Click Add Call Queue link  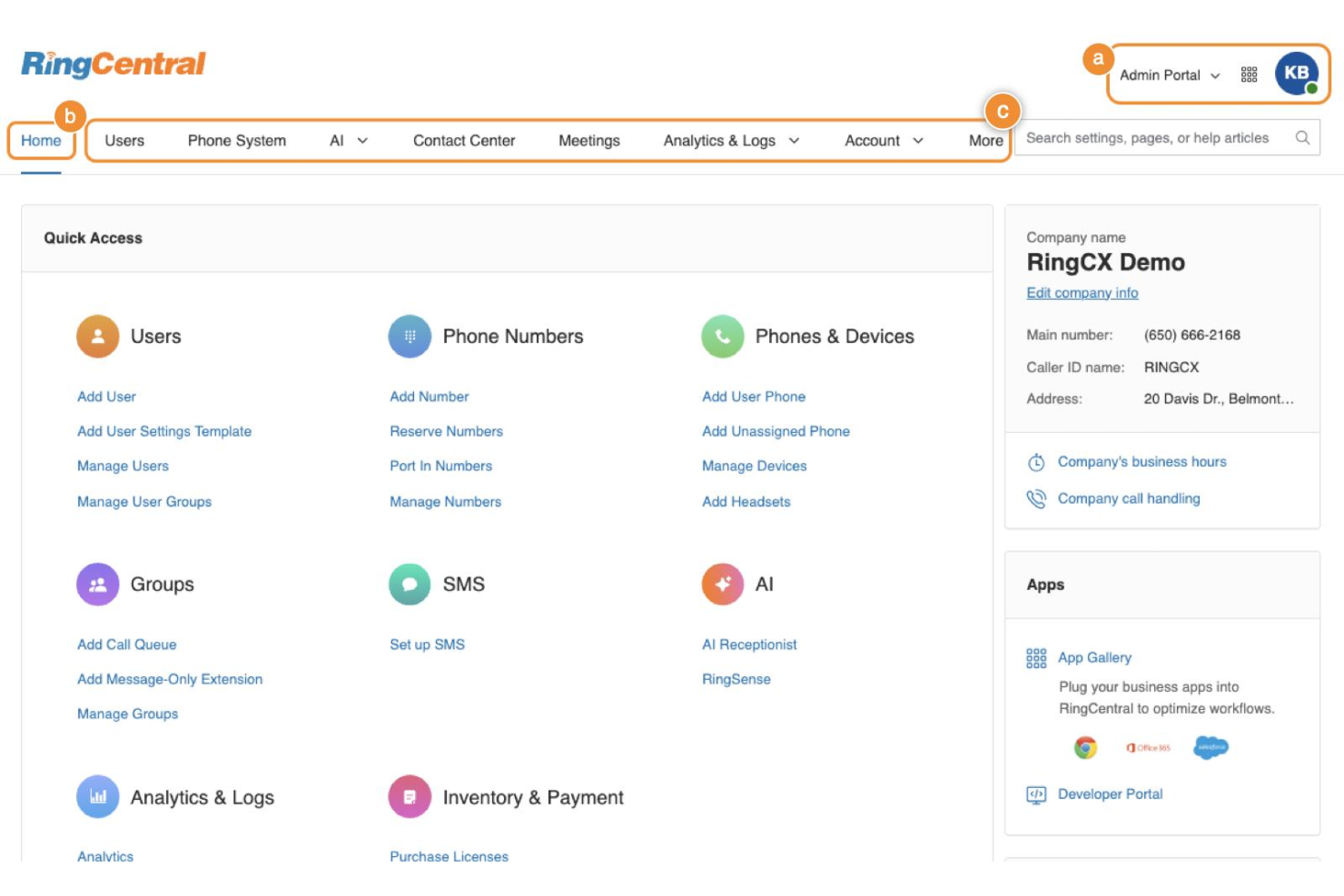click(x=126, y=645)
